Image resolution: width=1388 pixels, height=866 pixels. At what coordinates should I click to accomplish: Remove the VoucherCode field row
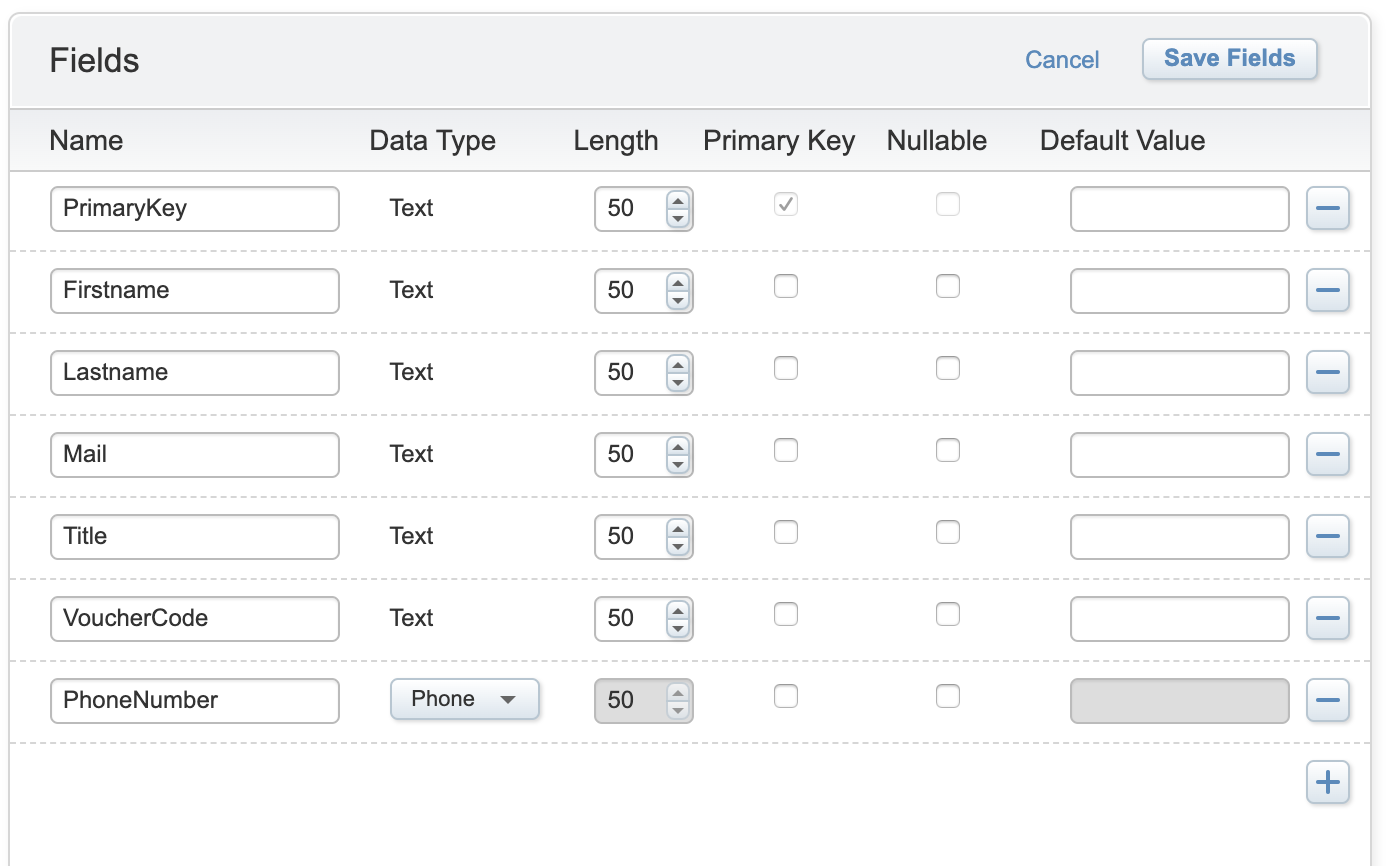(x=1328, y=619)
